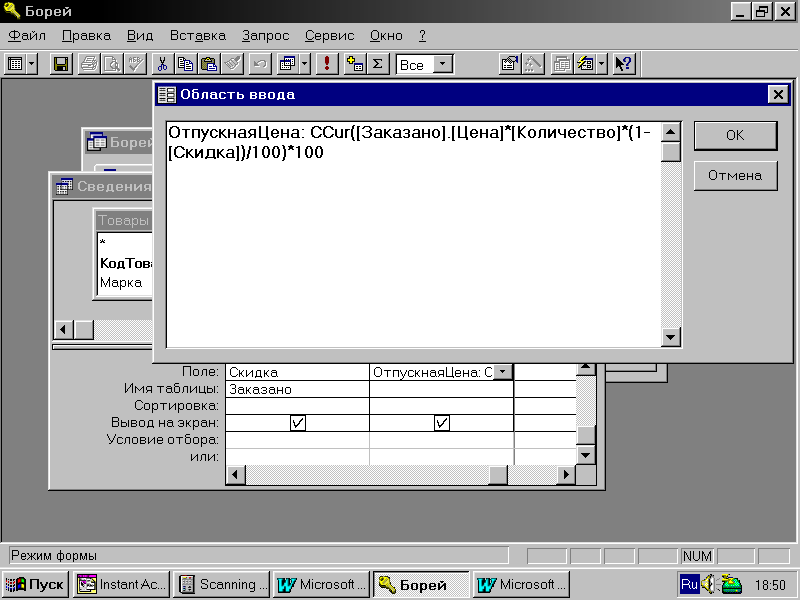The width and height of the screenshot is (800, 600).
Task: Open the New Object dropdown arrow
Action: point(602,64)
